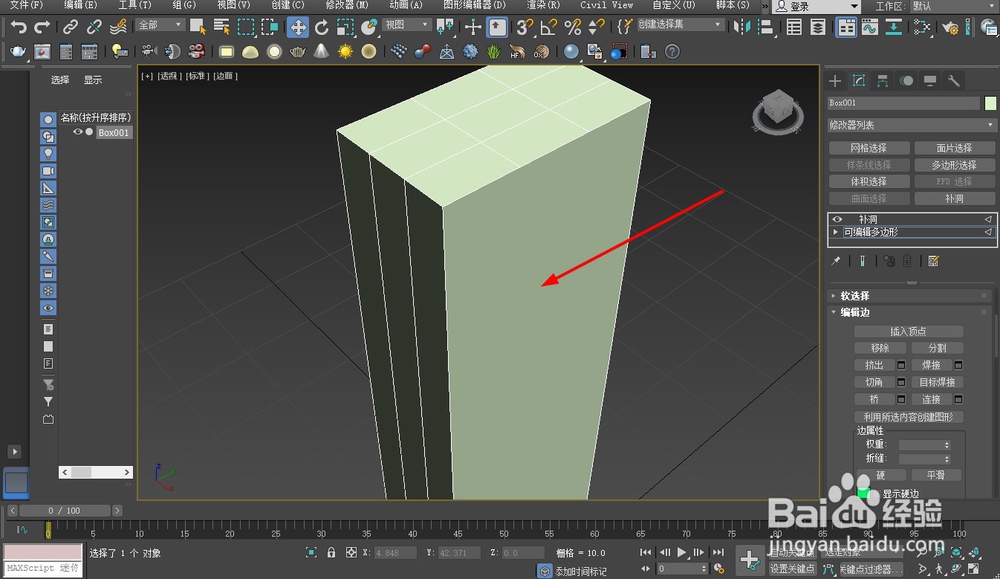This screenshot has height=579, width=1000.
Task: Click the teapot primitive icon
Action: 18,52
